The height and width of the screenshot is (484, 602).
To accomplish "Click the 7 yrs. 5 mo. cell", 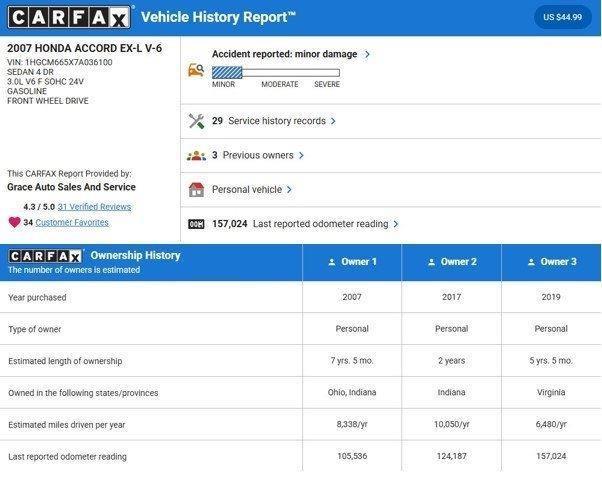I will [352, 361].
